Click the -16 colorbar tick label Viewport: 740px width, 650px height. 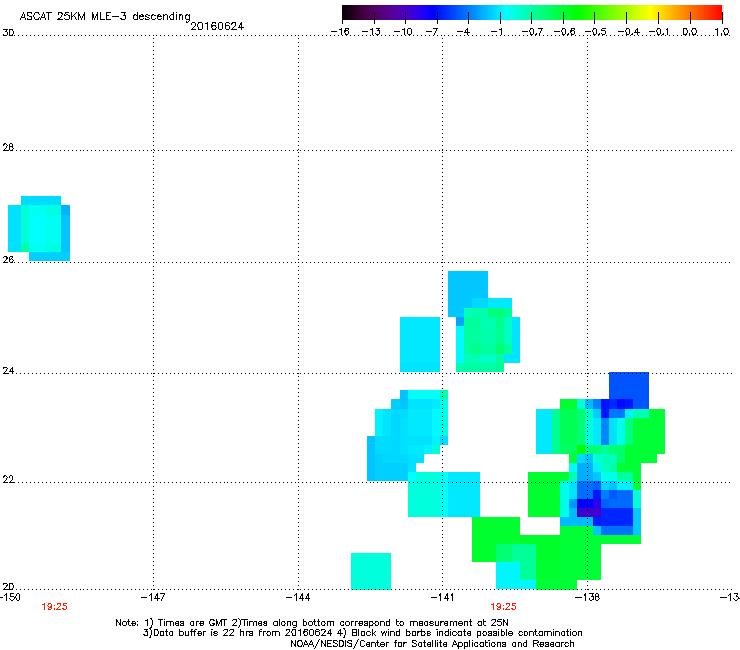tap(340, 32)
